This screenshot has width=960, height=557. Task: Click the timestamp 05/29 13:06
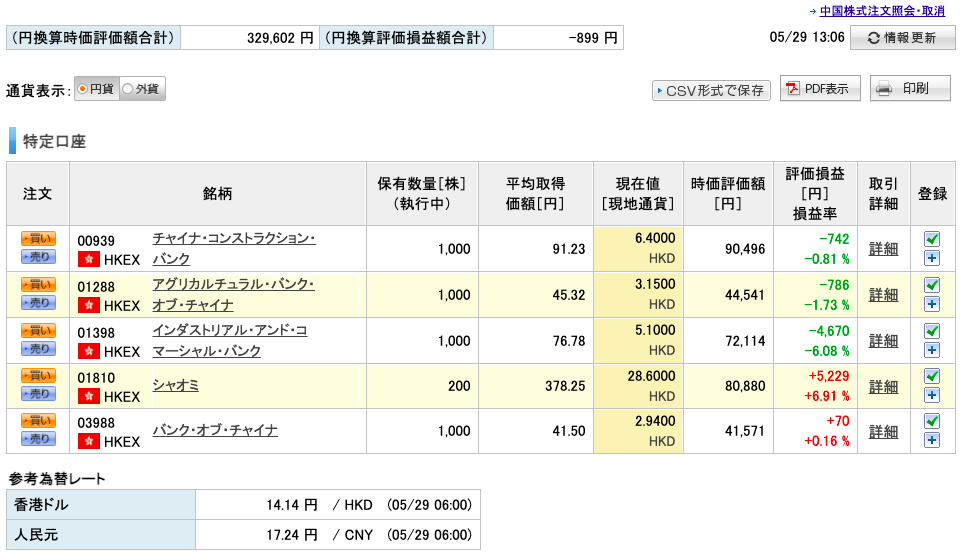[807, 37]
